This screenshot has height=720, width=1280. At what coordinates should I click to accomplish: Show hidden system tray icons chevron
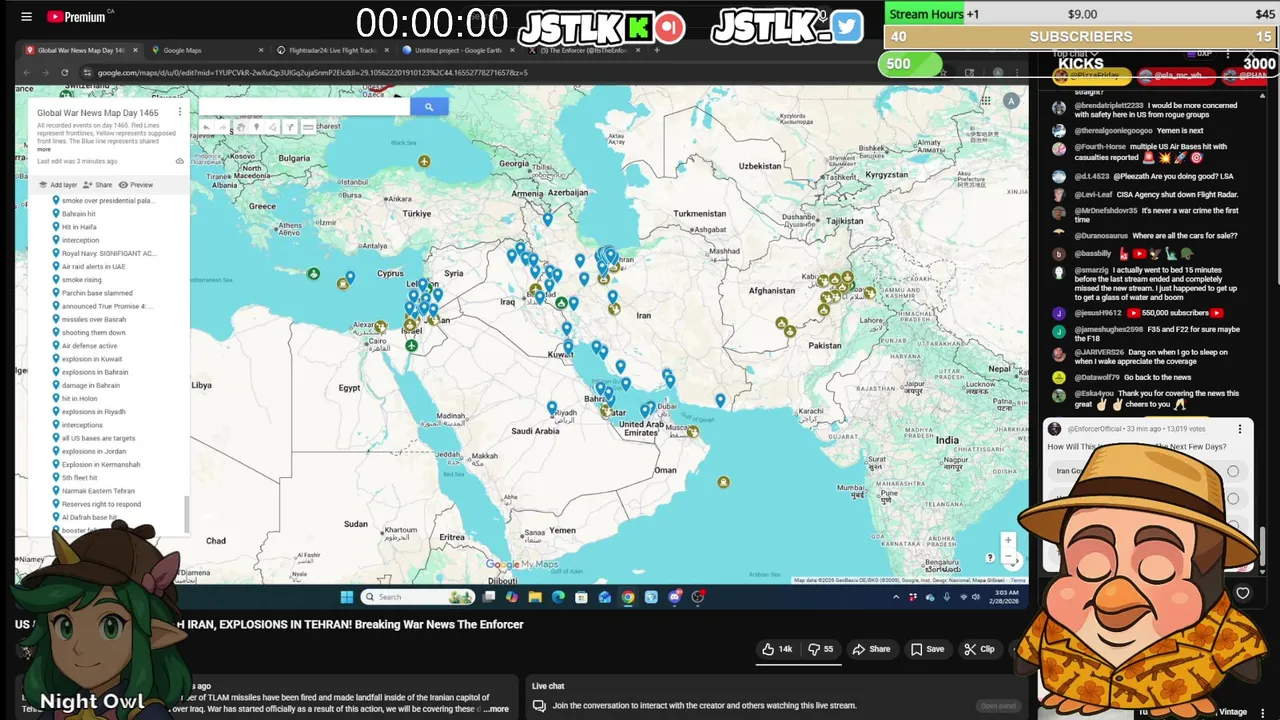click(896, 597)
